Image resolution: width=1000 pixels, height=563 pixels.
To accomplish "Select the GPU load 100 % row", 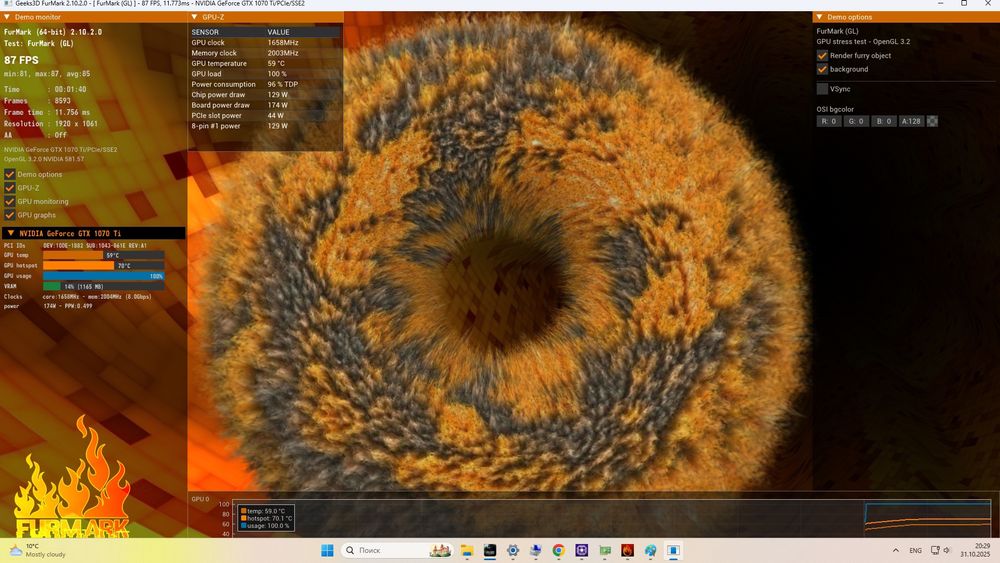I will click(265, 74).
